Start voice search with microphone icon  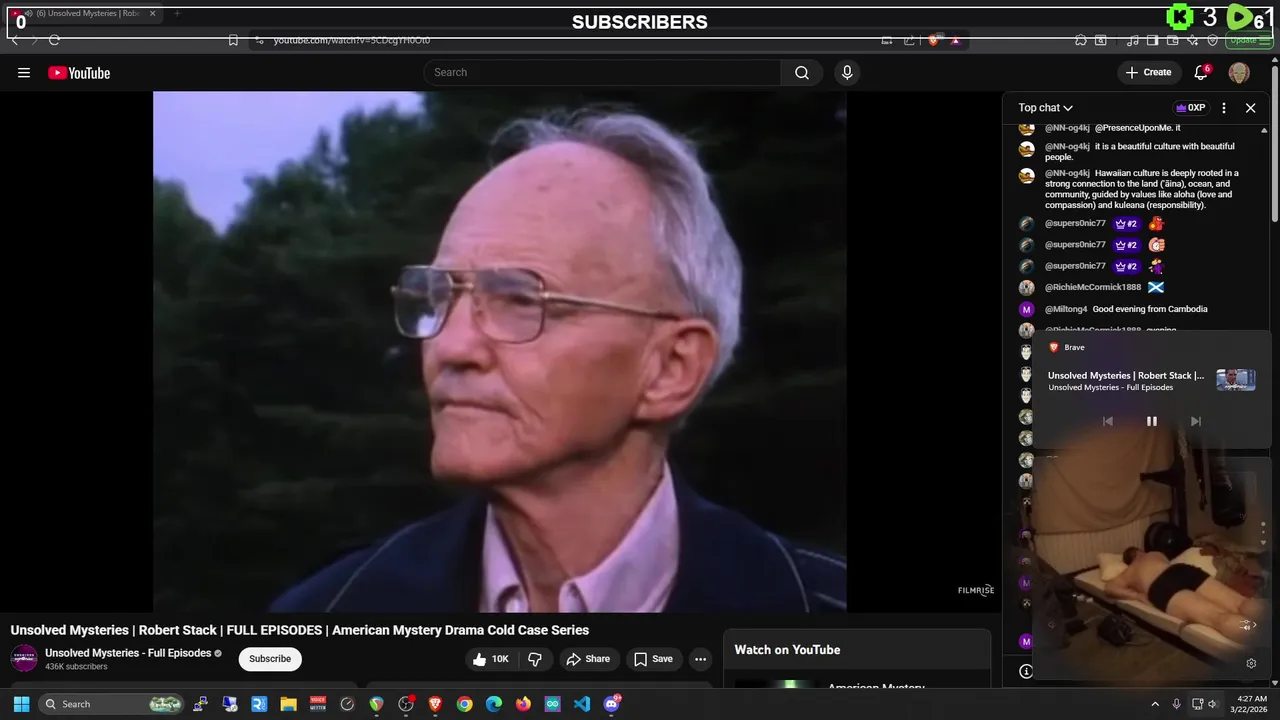point(847,72)
